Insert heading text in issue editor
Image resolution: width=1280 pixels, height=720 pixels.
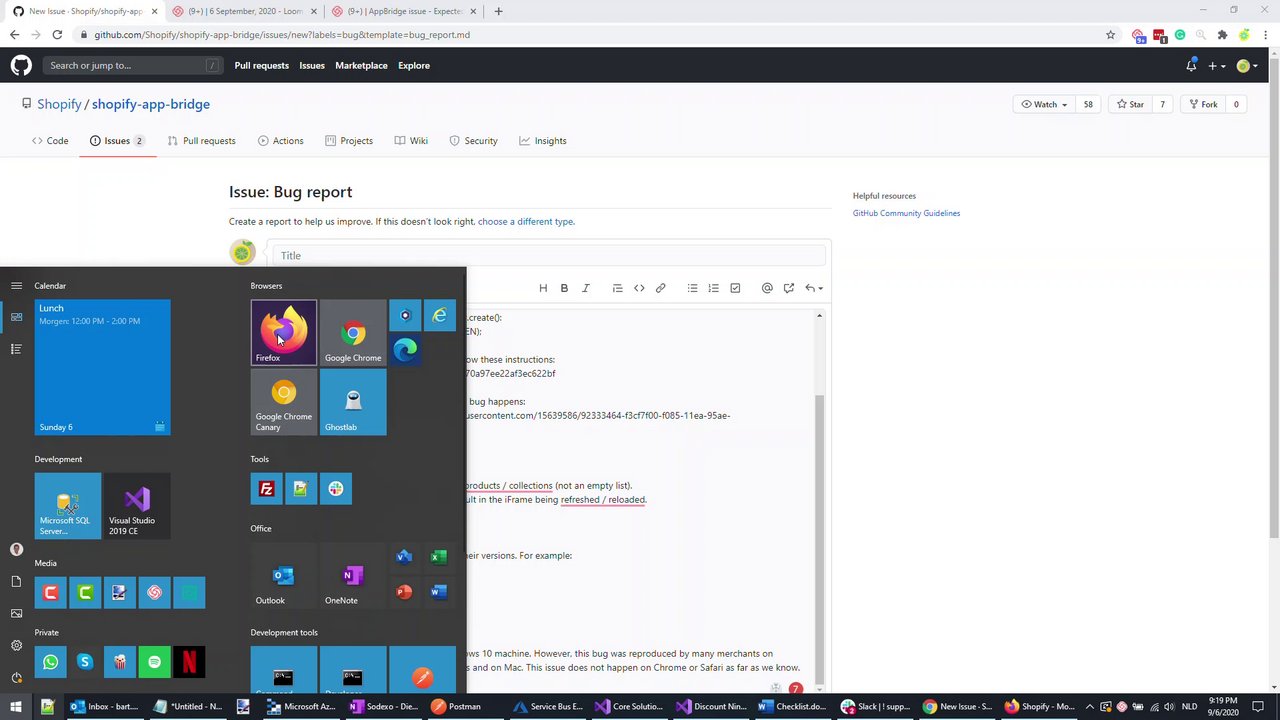pos(543,288)
